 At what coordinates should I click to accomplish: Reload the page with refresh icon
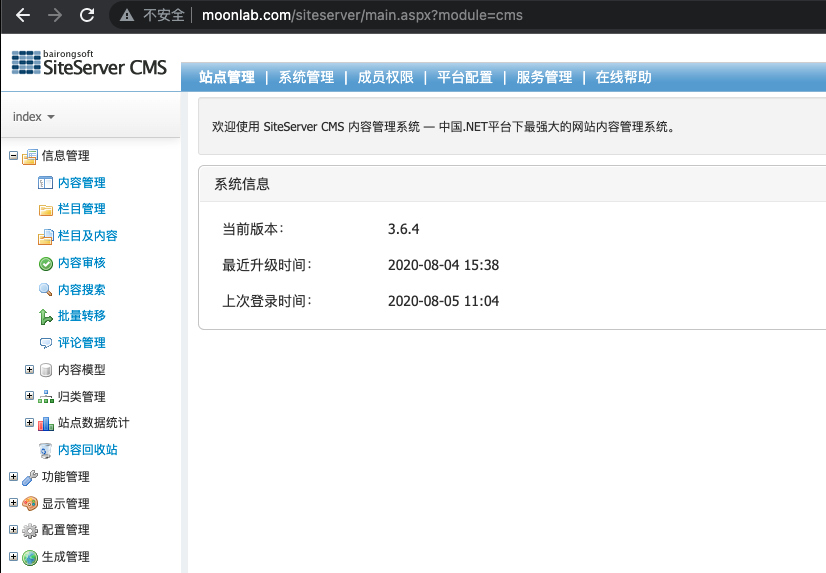tap(87, 15)
